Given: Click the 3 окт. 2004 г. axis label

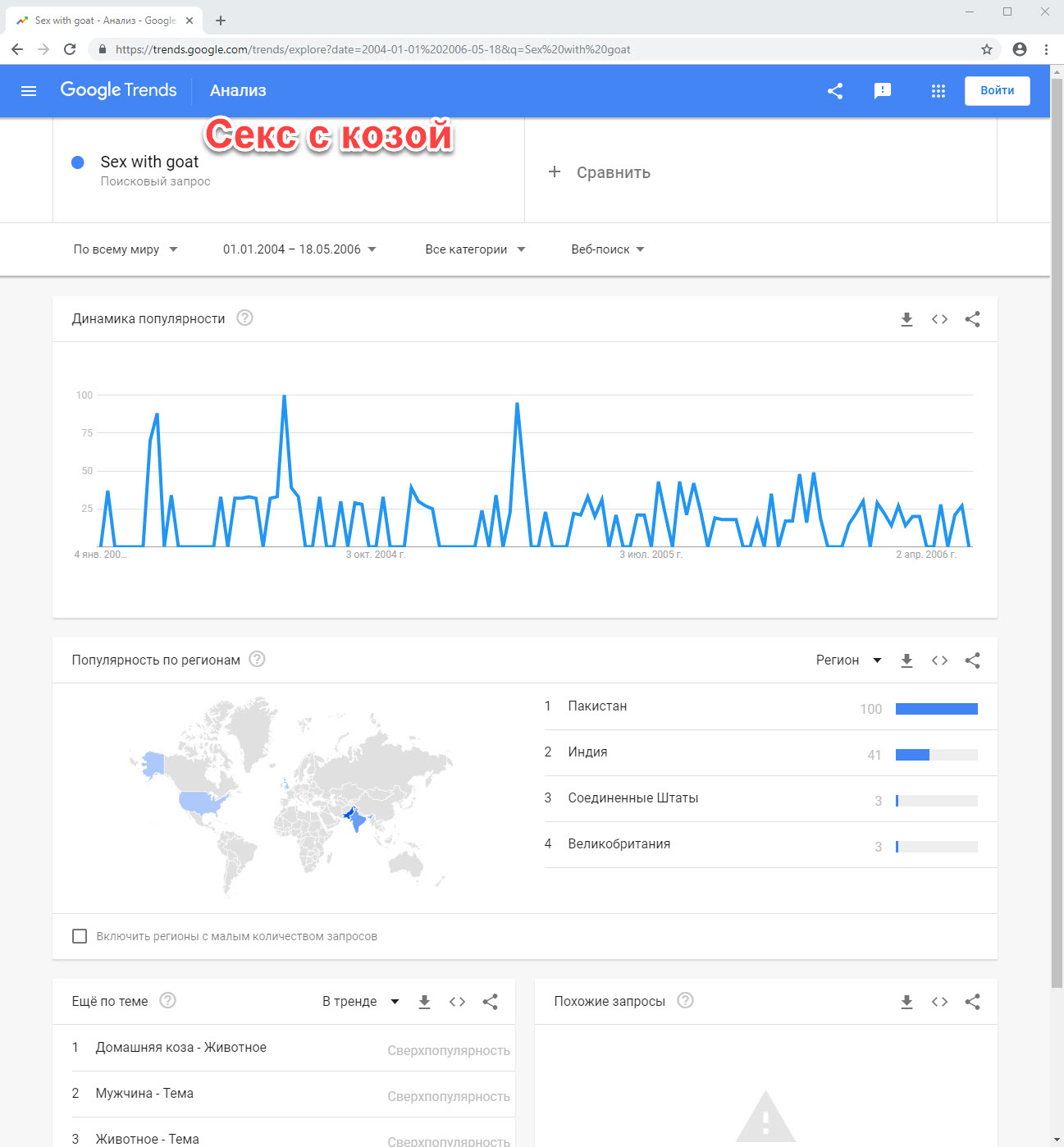Looking at the screenshot, I should coord(376,555).
